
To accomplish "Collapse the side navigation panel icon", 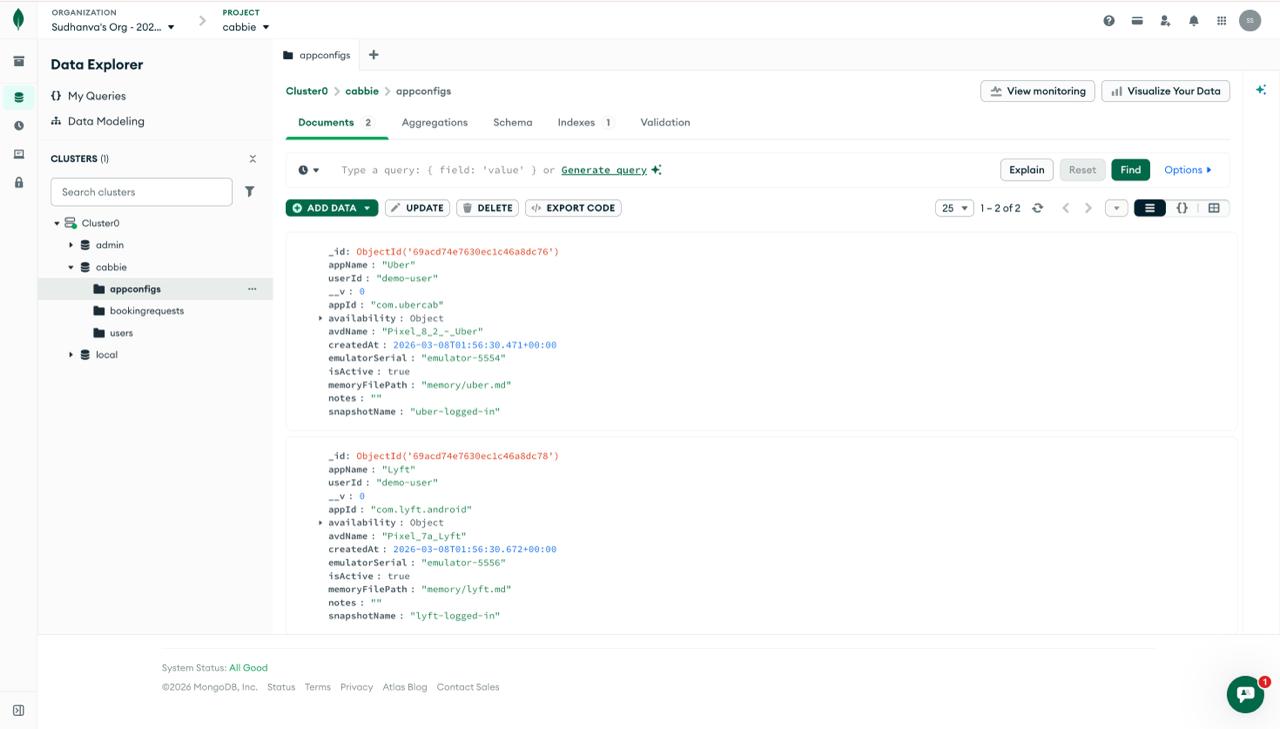I will (x=18, y=710).
